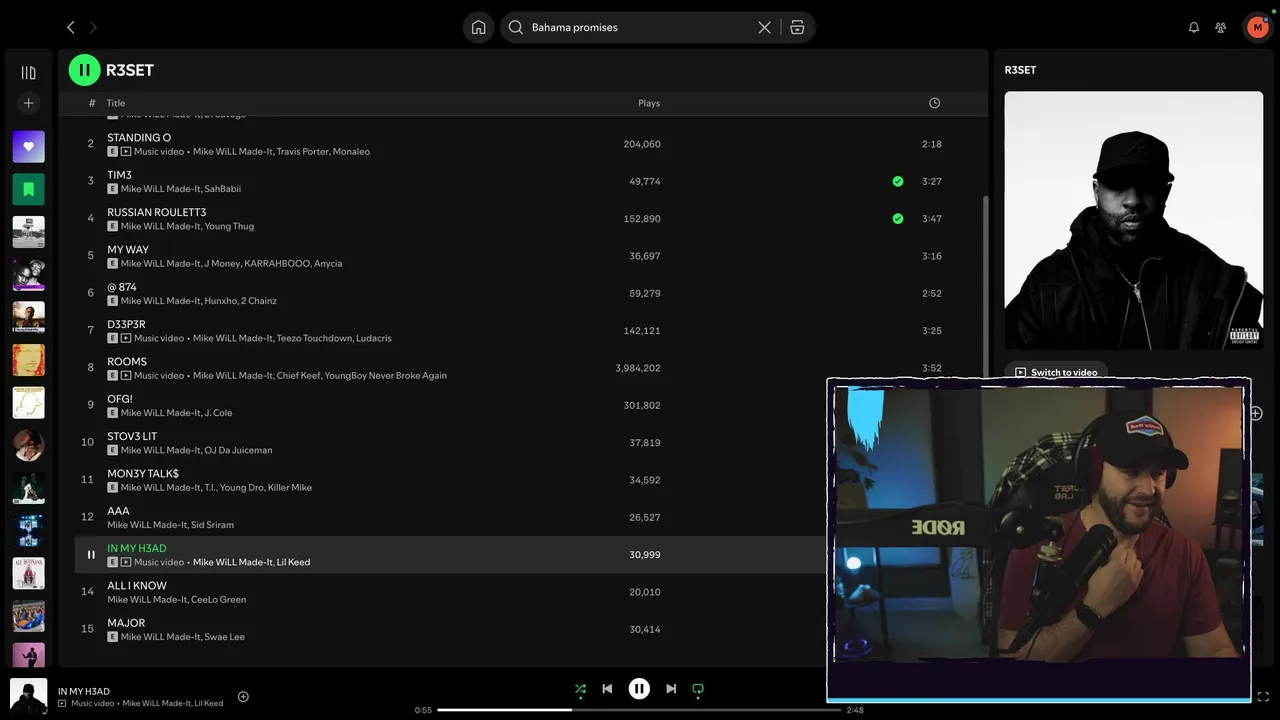Open SahBabii artist link

222,189
